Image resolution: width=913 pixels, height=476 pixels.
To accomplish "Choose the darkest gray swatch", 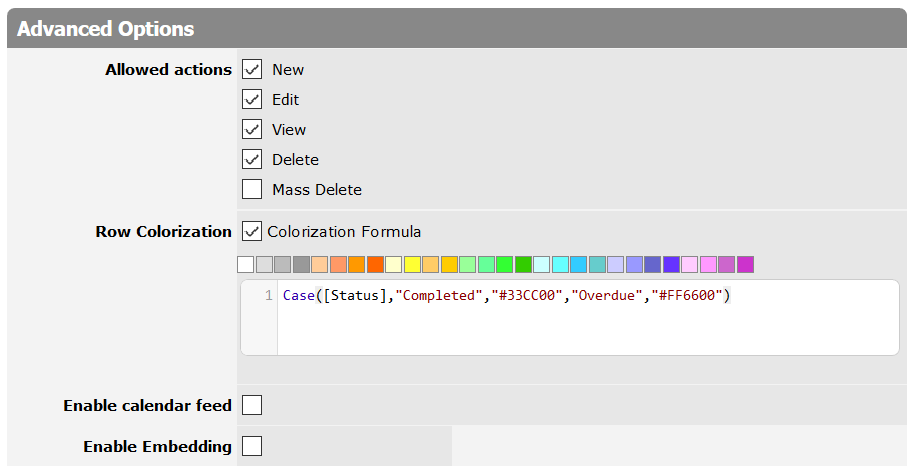I will [301, 265].
